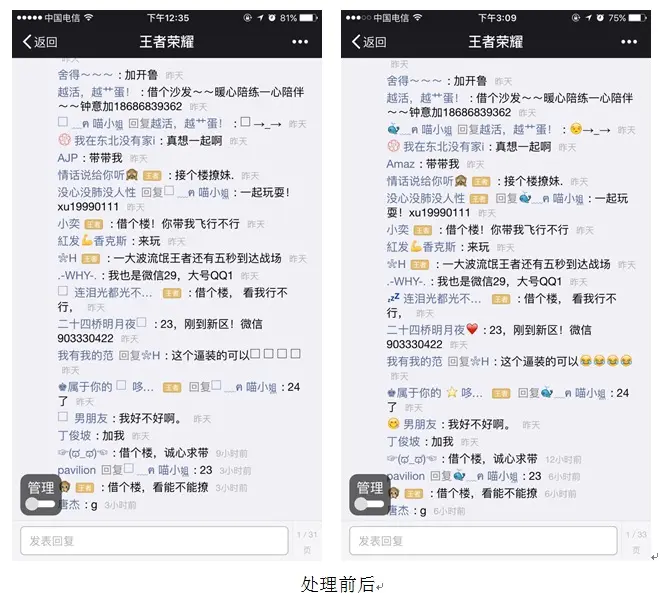Image resolution: width=664 pixels, height=593 pixels.
Task: Tap the 王者 badge beside 小奕 in left screenshot
Action: click(x=94, y=224)
